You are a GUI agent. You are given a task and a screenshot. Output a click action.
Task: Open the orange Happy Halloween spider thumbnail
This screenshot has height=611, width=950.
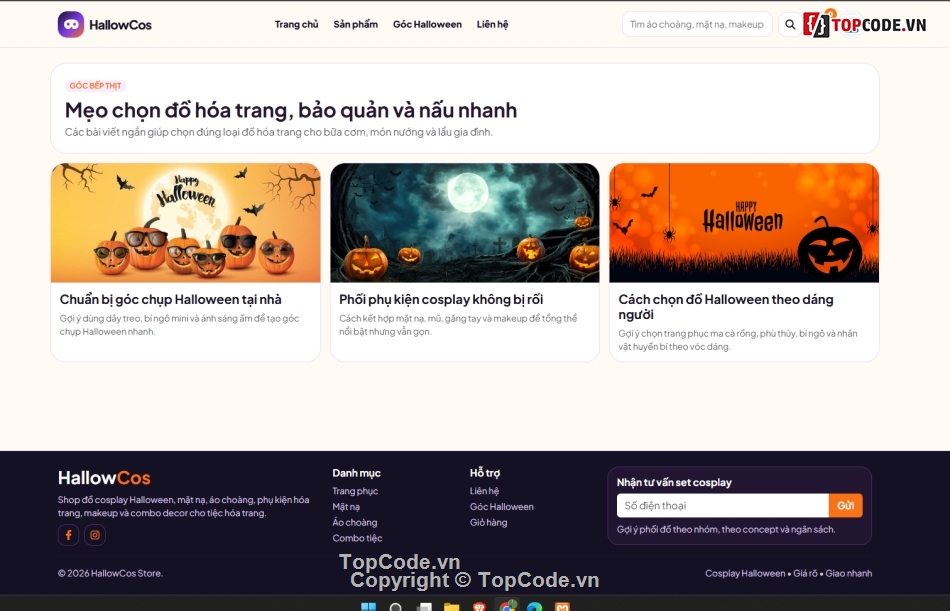tap(744, 222)
